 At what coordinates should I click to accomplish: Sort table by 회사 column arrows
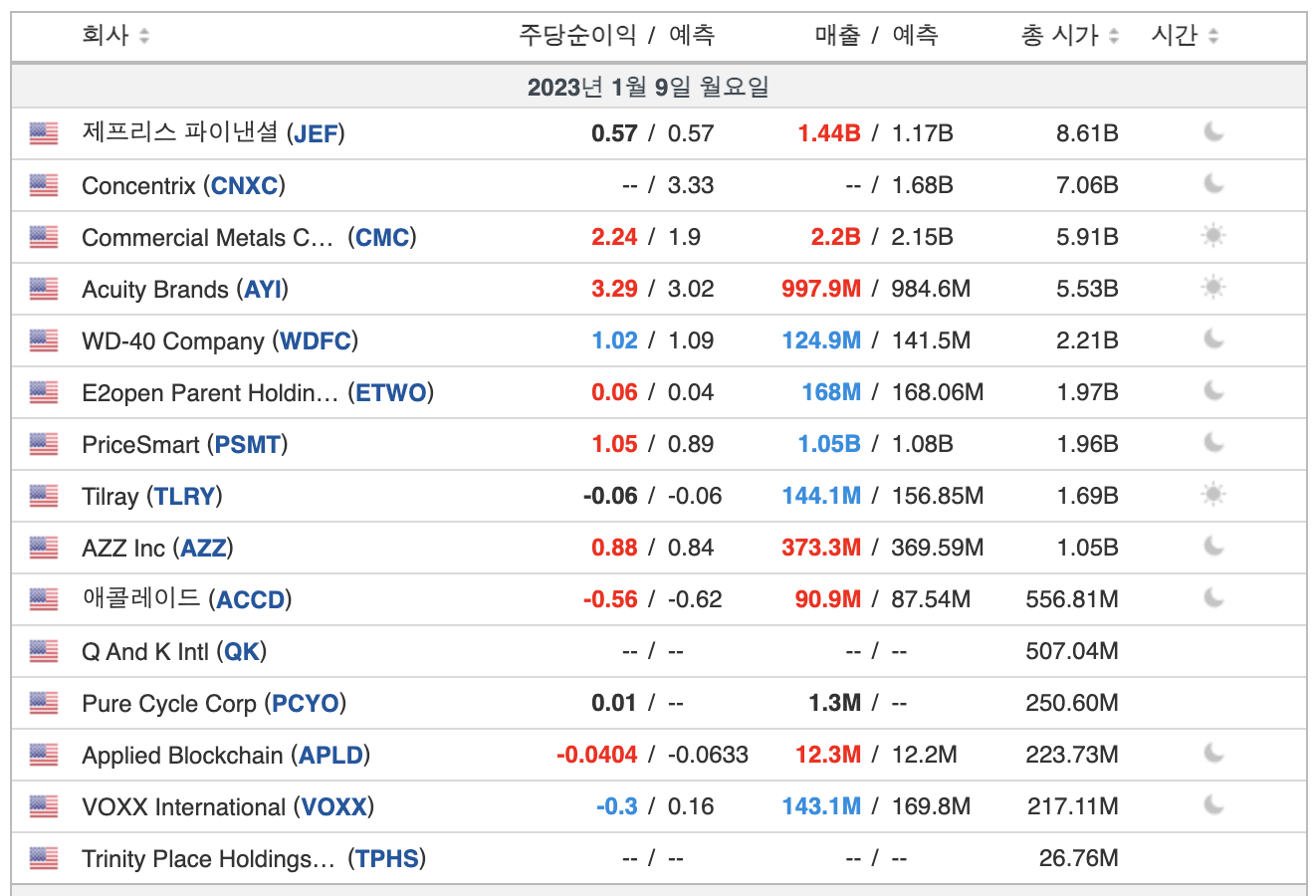point(144,36)
